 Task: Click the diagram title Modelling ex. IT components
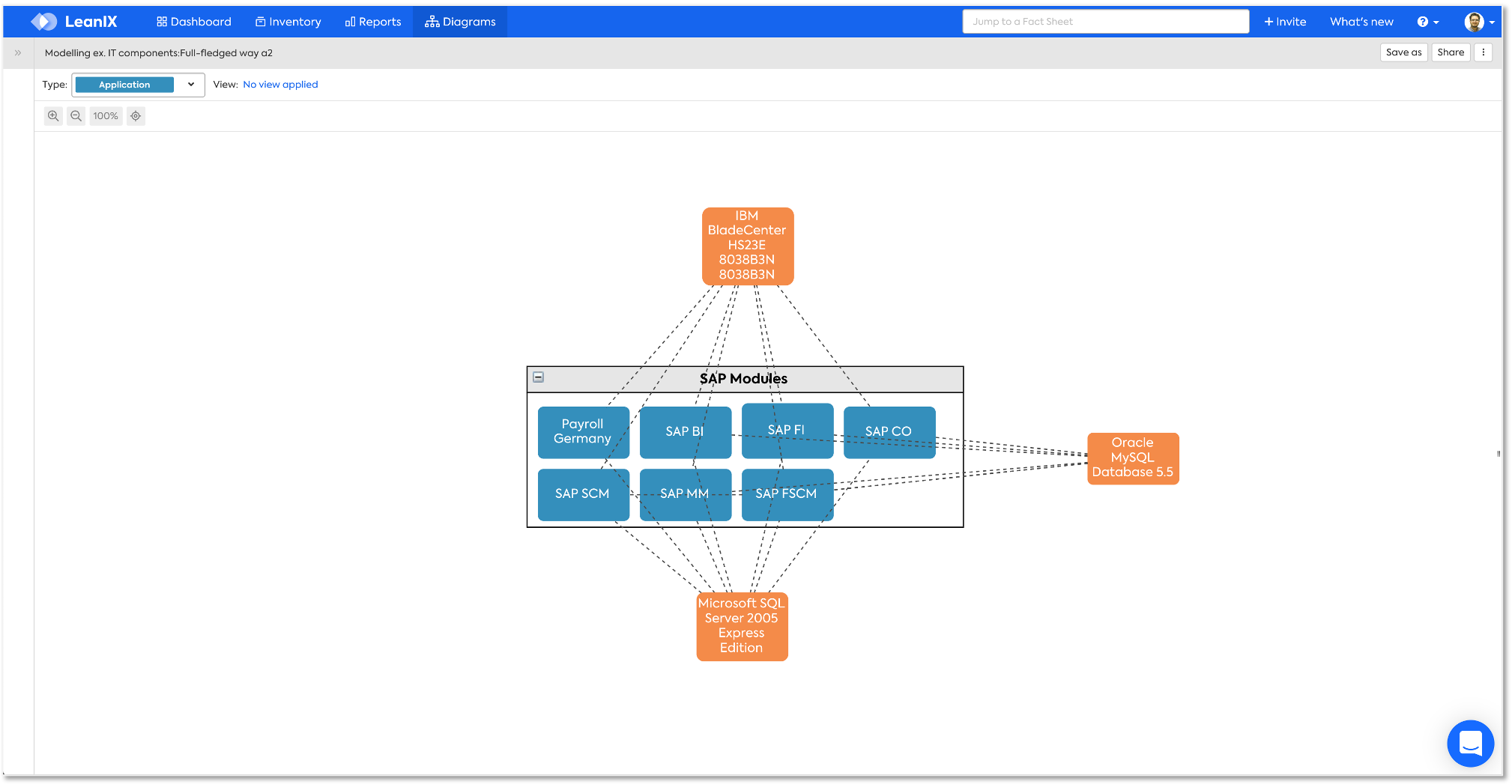tap(159, 53)
